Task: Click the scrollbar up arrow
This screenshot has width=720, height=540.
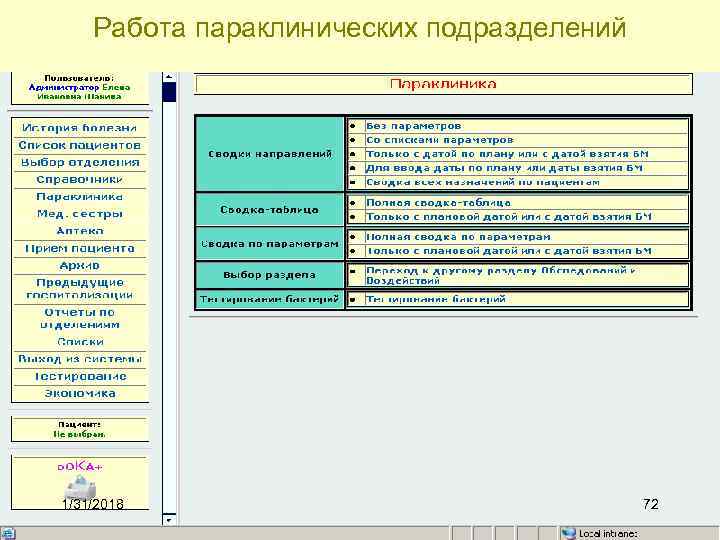Action: coord(169,77)
